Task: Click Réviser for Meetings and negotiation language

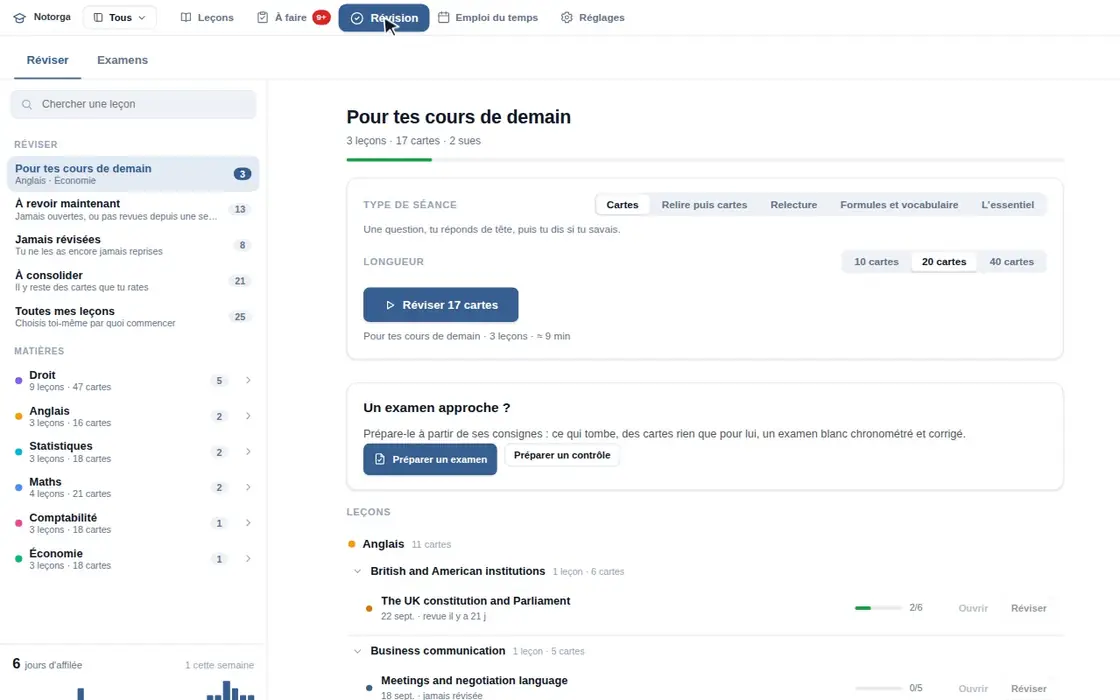Action: click(1029, 689)
